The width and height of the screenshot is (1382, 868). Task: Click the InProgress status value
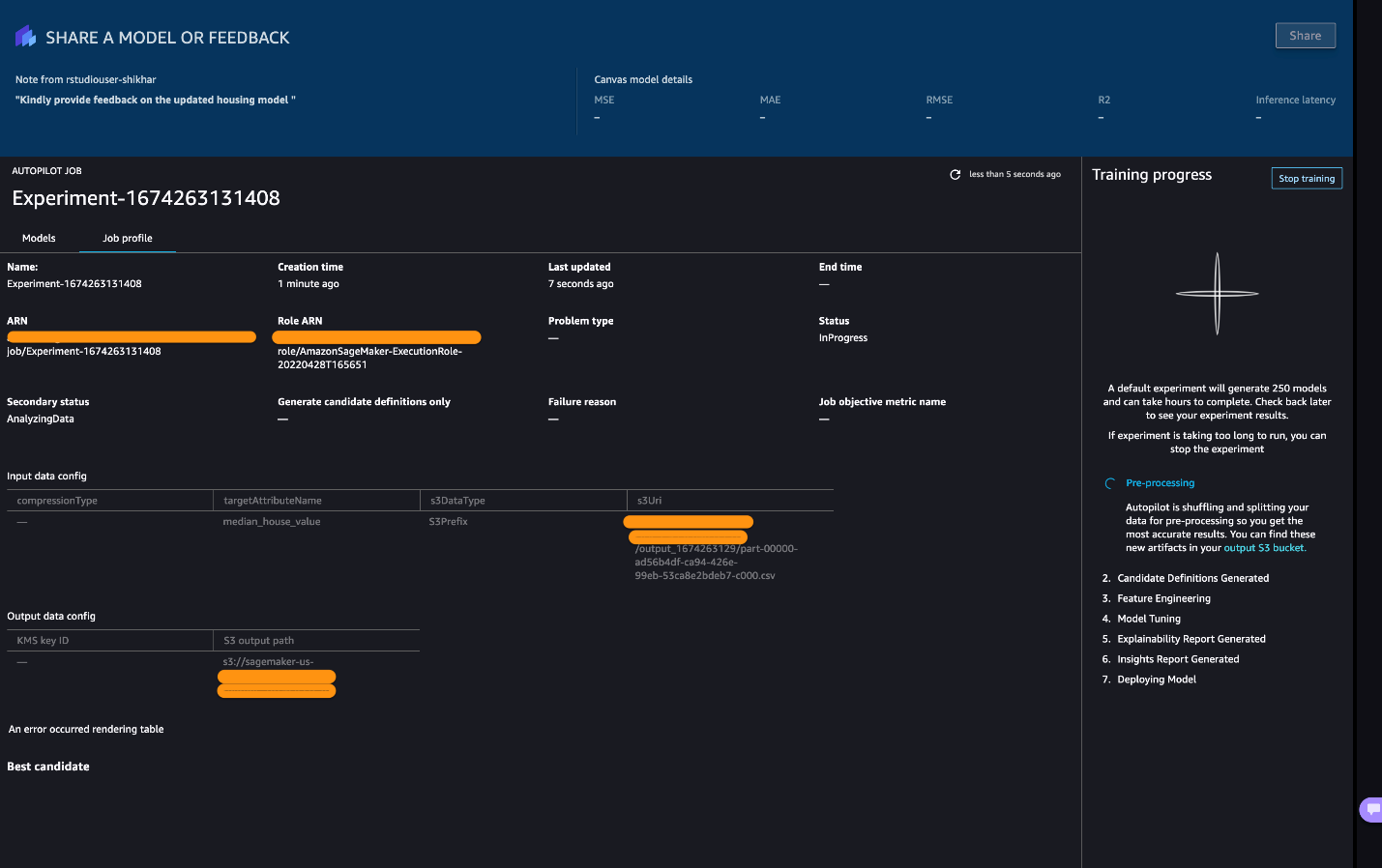pos(843,338)
